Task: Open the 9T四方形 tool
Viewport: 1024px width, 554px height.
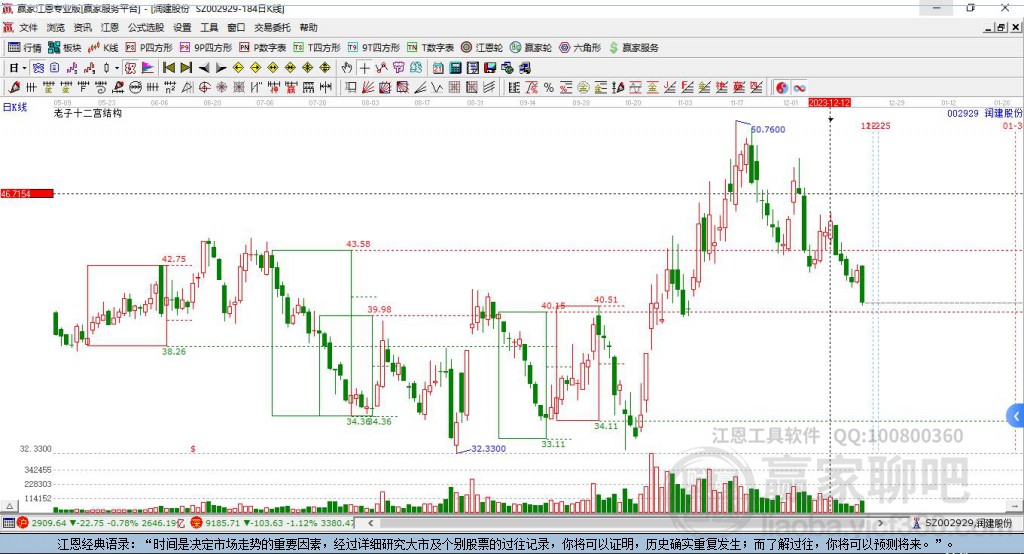Action: [x=374, y=48]
